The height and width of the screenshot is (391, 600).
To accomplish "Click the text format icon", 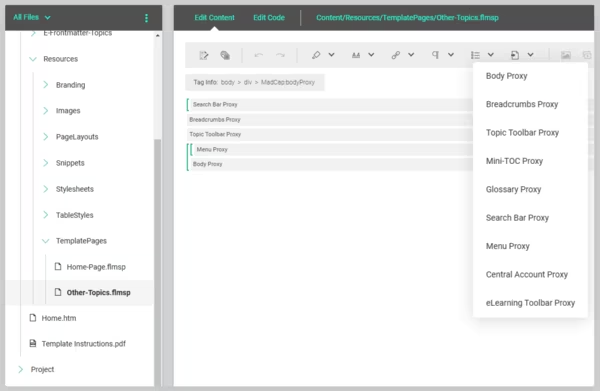I will pyautogui.click(x=356, y=55).
